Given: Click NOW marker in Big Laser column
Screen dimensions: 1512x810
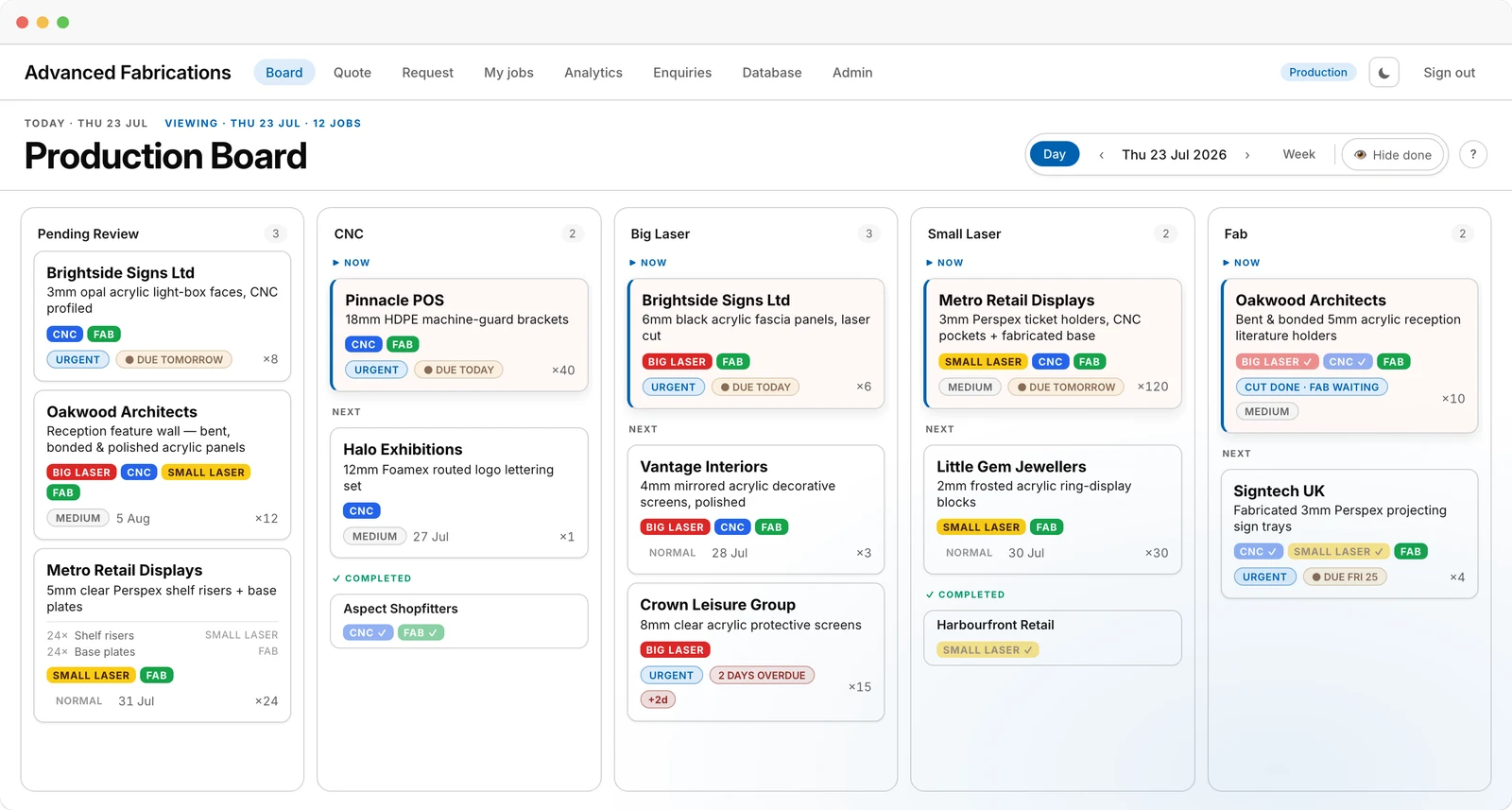Looking at the screenshot, I should pyautogui.click(x=648, y=263).
